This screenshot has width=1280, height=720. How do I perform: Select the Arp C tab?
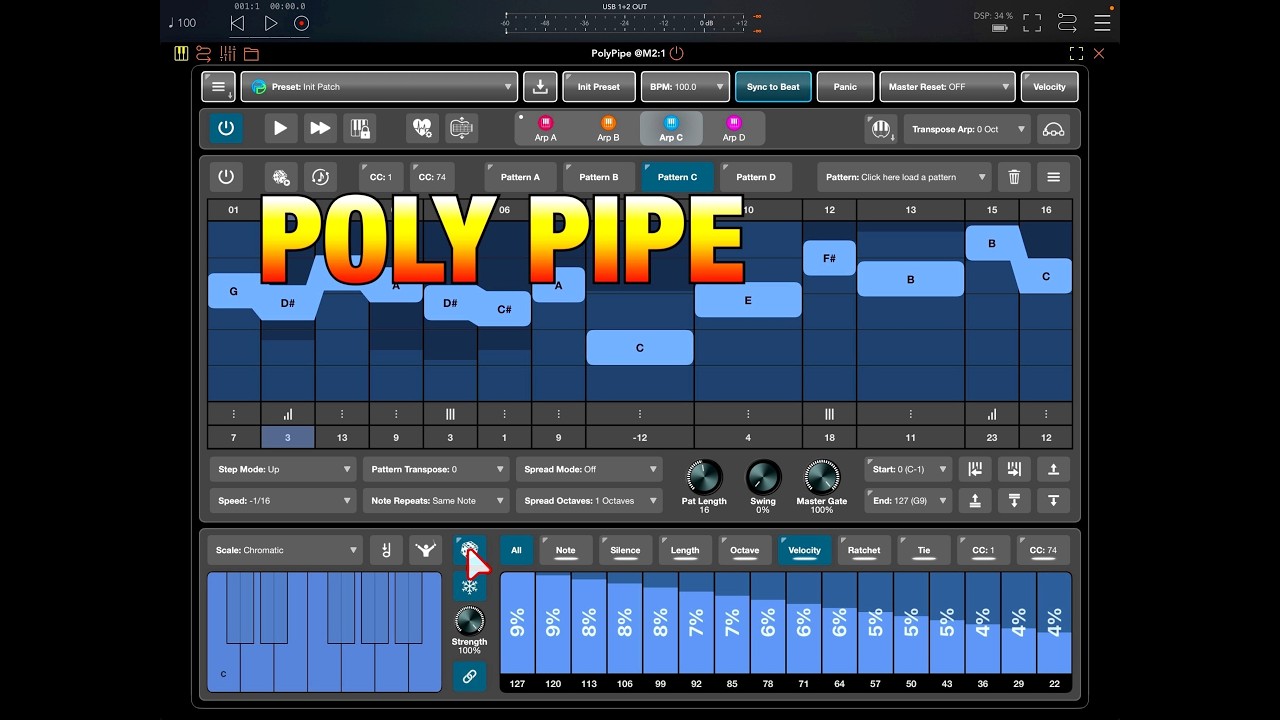click(671, 128)
